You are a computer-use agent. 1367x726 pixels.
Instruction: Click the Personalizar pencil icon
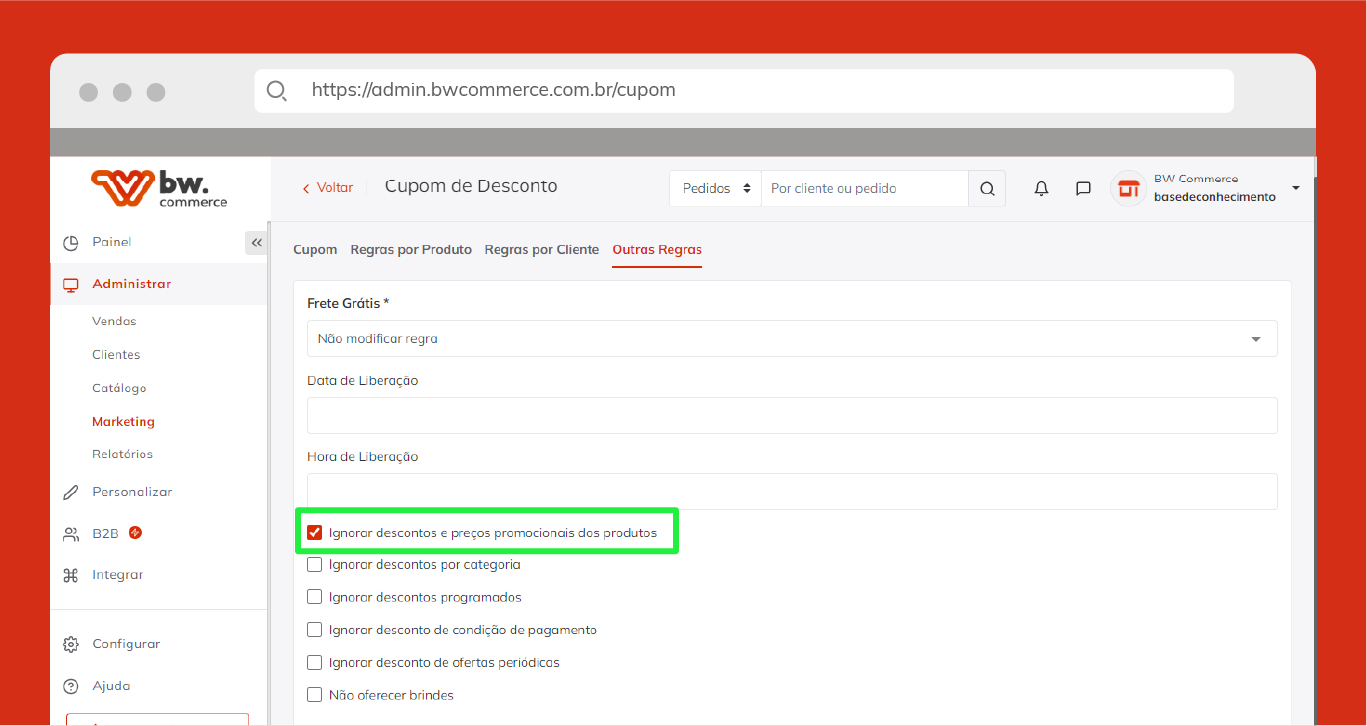(x=71, y=492)
